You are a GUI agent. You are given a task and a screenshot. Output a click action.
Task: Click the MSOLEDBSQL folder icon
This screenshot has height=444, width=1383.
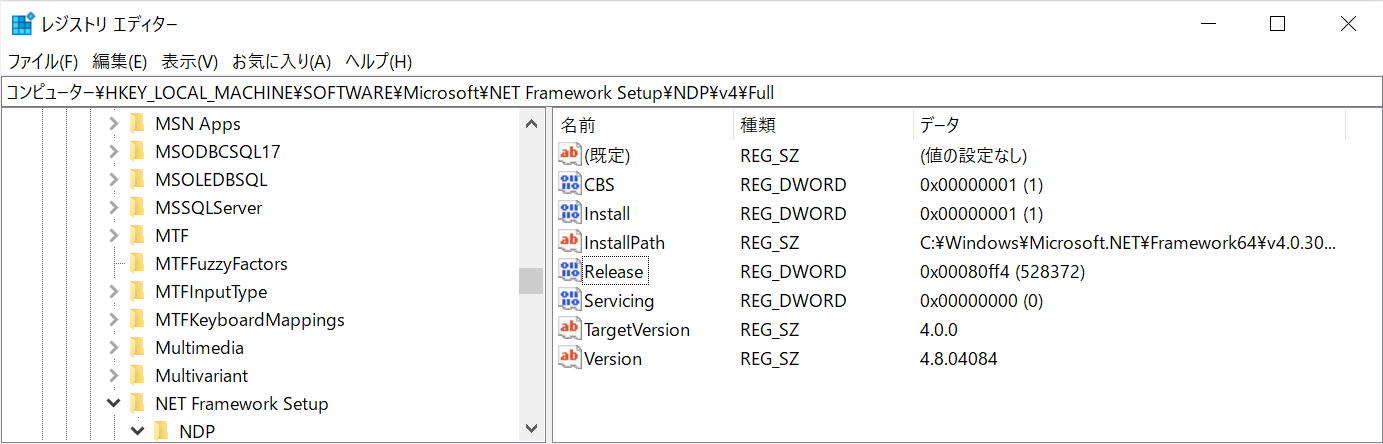[138, 180]
